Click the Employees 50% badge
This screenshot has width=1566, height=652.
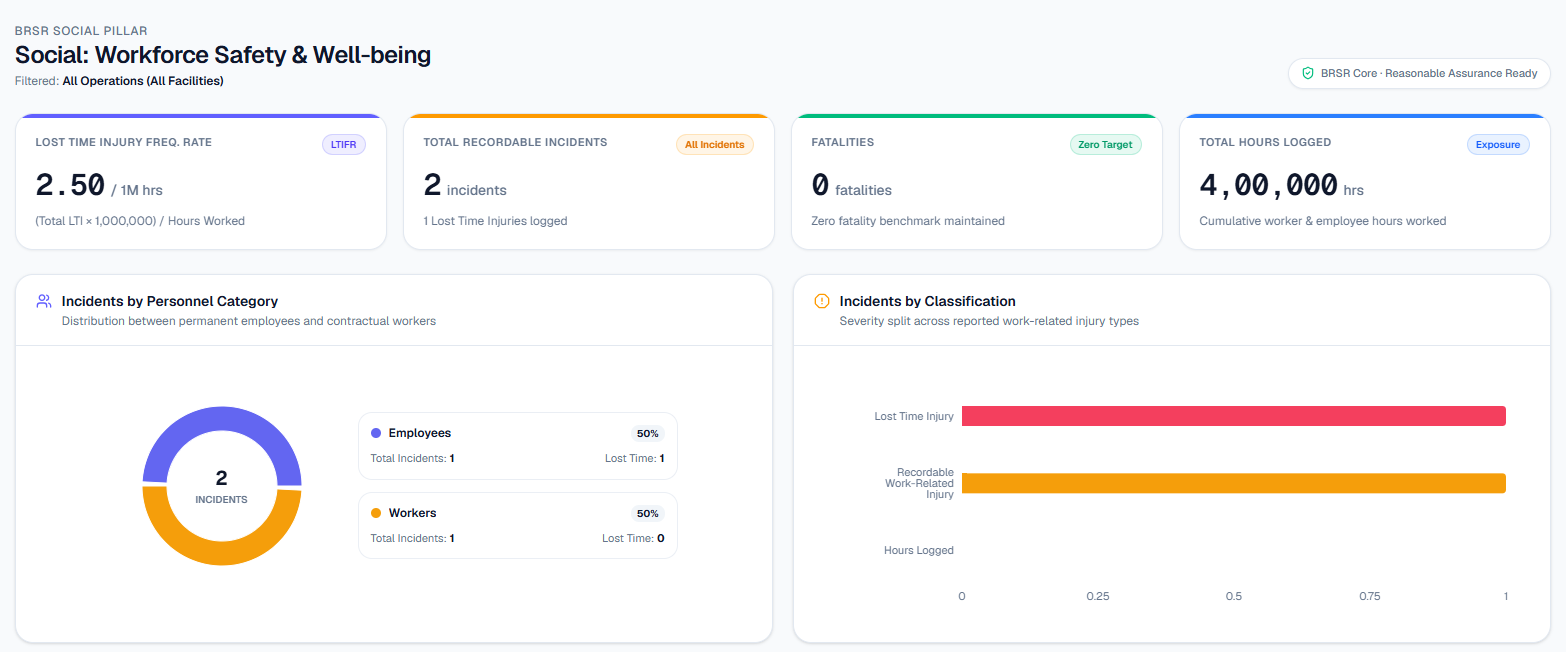pyautogui.click(x=647, y=434)
